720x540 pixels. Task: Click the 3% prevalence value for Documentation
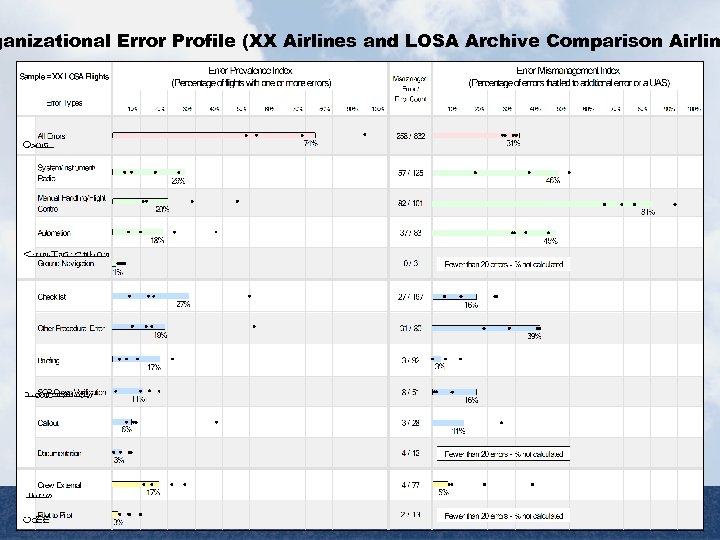click(118, 460)
